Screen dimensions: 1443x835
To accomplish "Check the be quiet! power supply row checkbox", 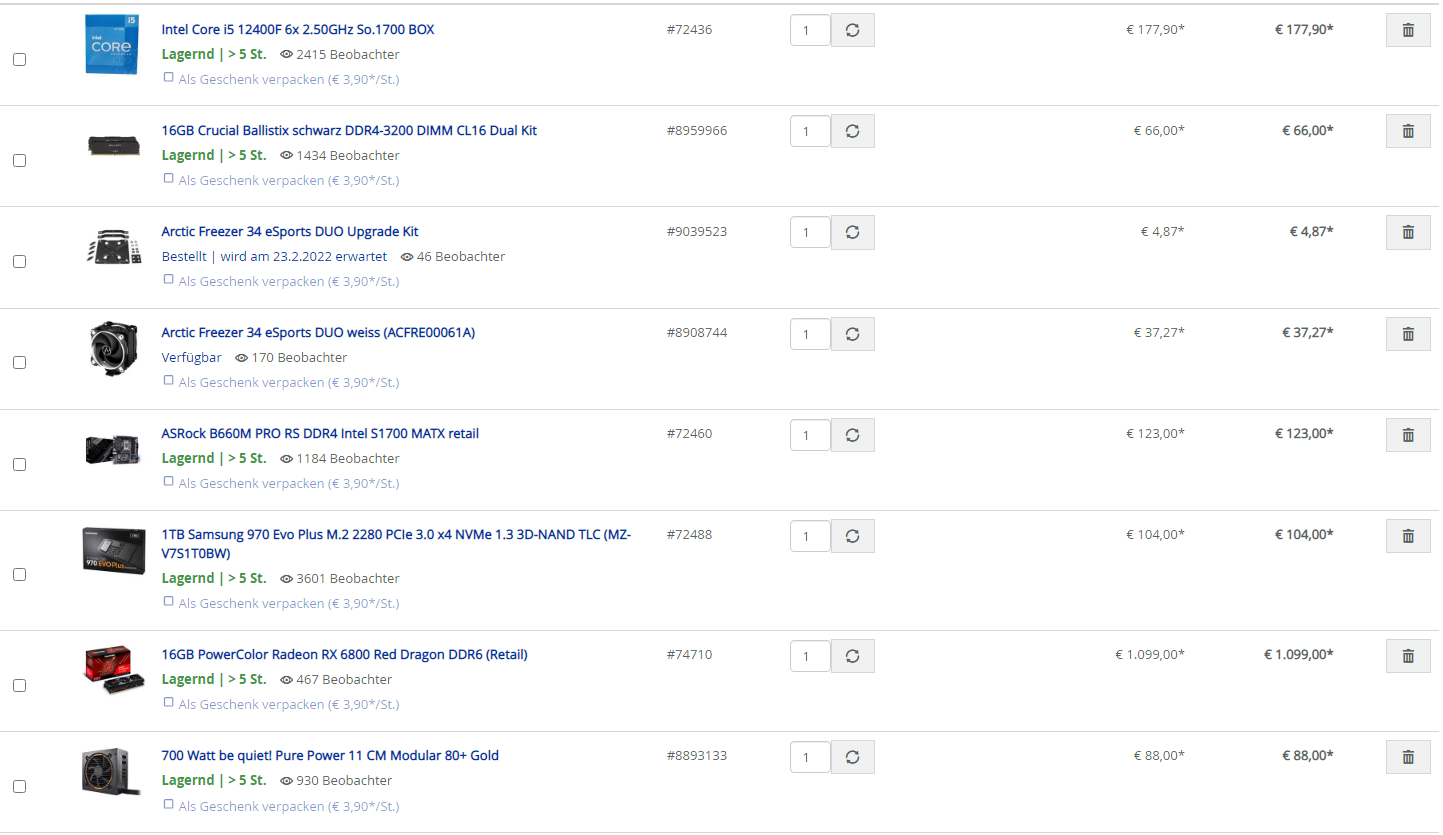I will click(x=19, y=787).
